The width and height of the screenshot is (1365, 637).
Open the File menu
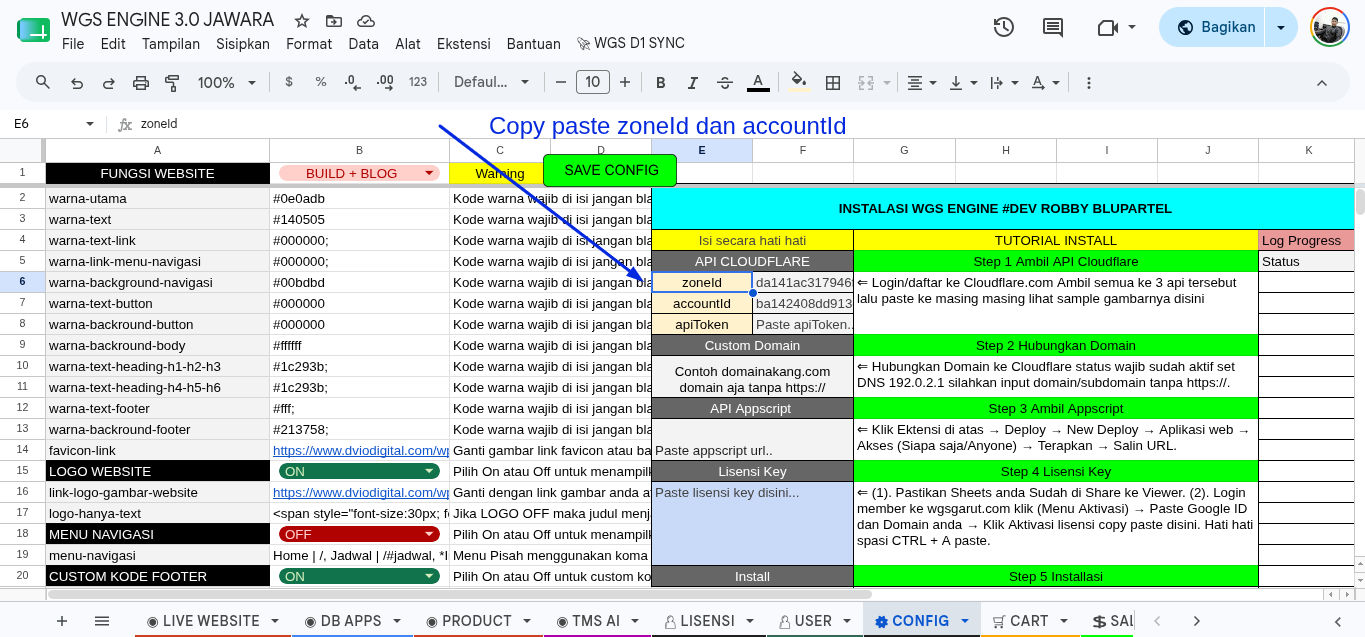tap(73, 44)
